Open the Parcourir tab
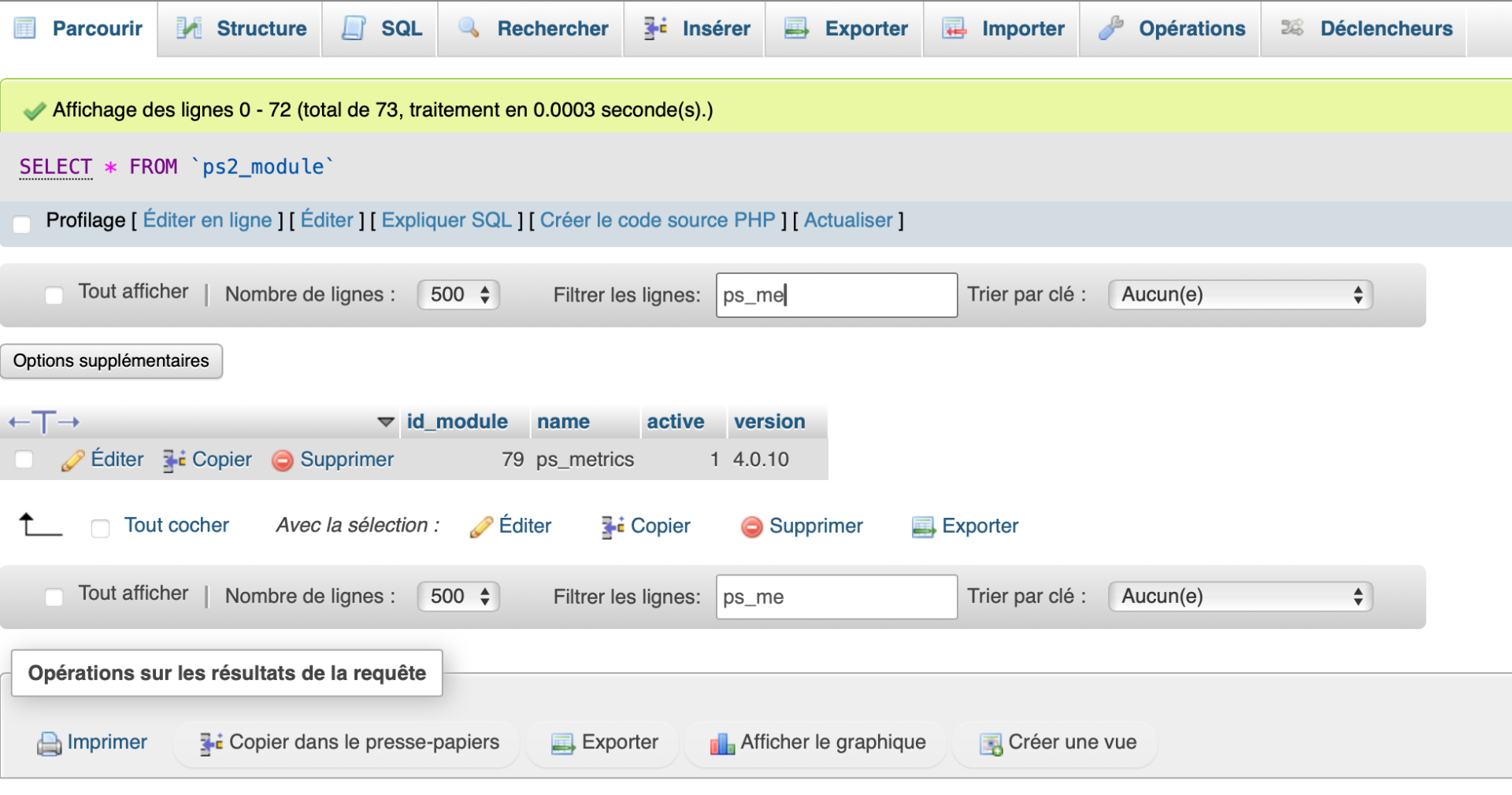Viewport: 1512px width, 795px height. (x=79, y=28)
